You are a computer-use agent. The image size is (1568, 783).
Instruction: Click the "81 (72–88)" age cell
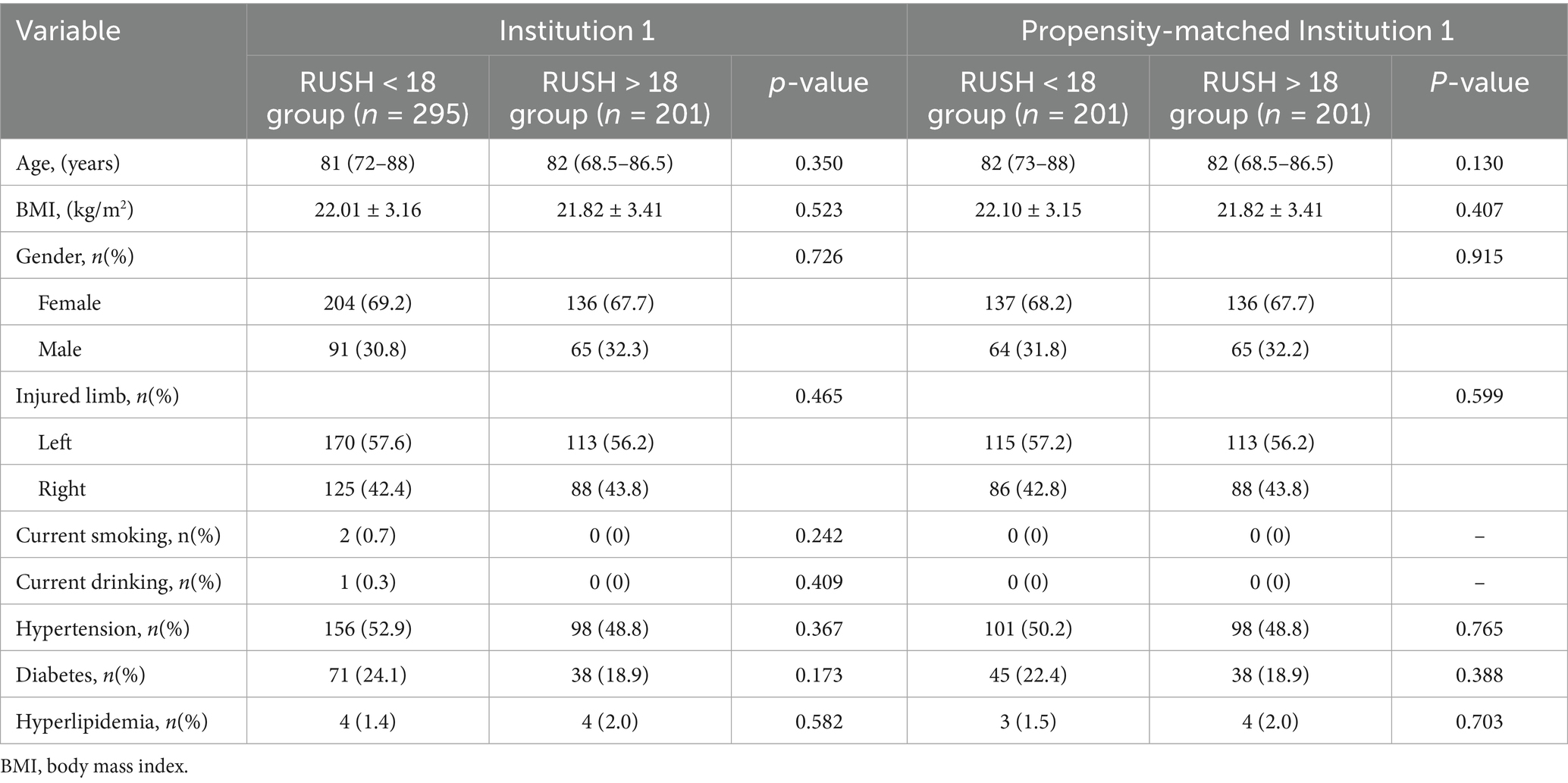368,163
